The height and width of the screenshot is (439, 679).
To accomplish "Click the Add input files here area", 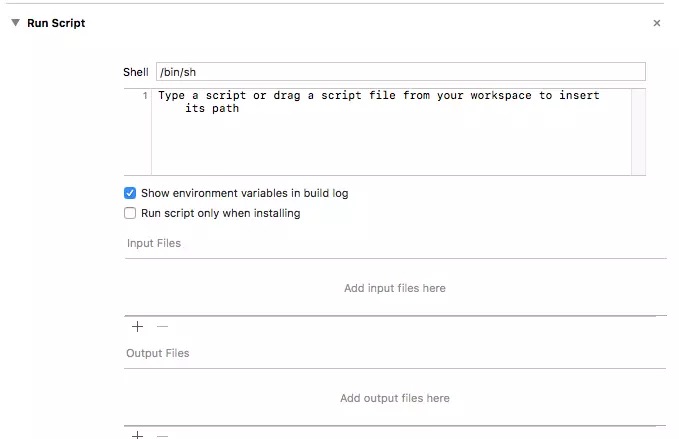I will point(395,288).
